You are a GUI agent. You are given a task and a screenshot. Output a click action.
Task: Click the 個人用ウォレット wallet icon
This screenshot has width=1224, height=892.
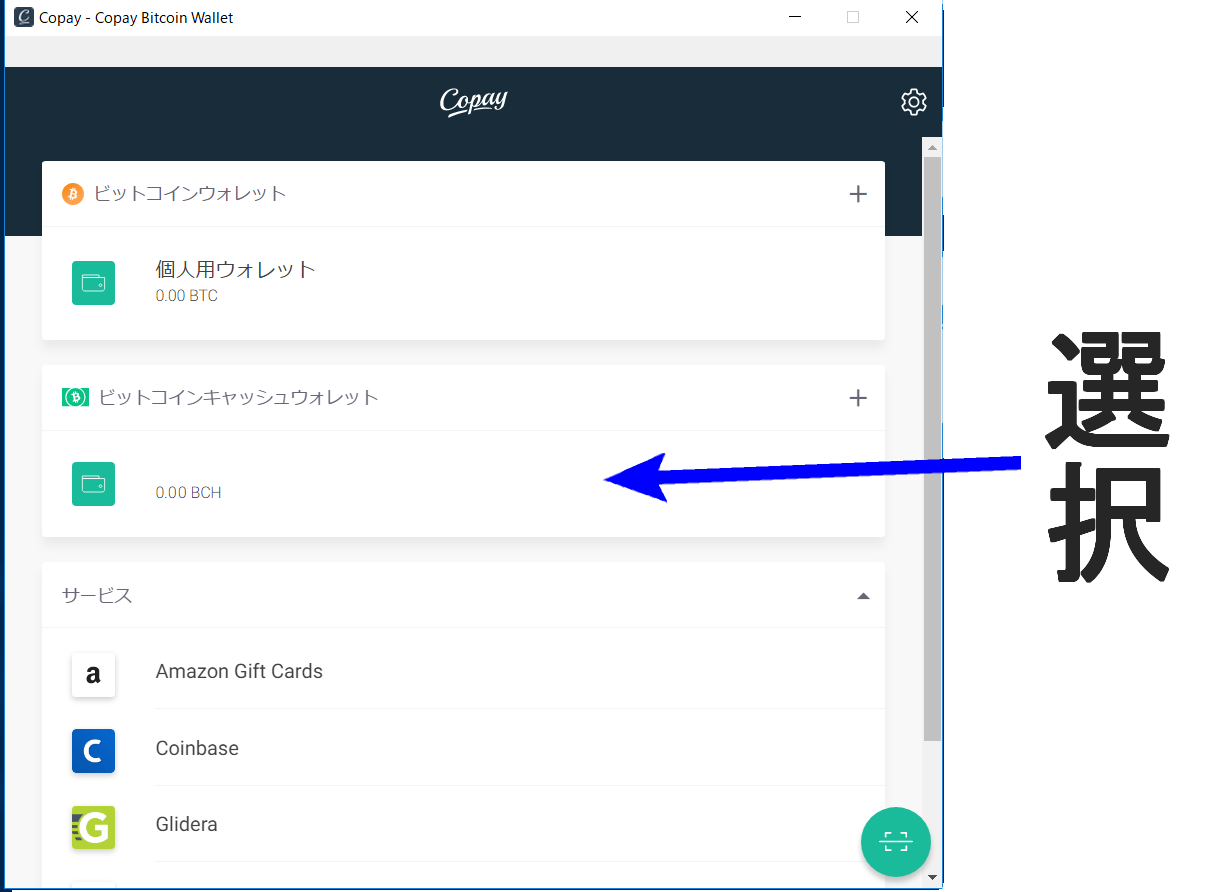(x=93, y=283)
